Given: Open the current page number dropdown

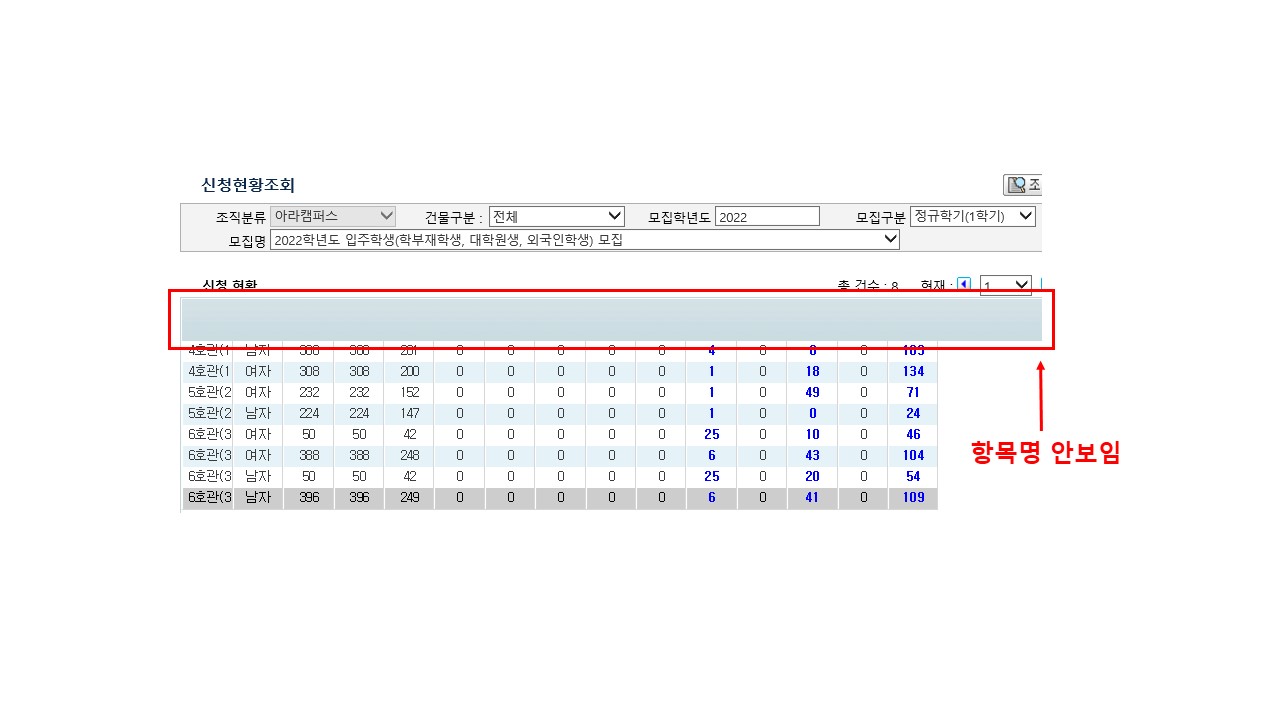Looking at the screenshot, I should pos(1005,286).
